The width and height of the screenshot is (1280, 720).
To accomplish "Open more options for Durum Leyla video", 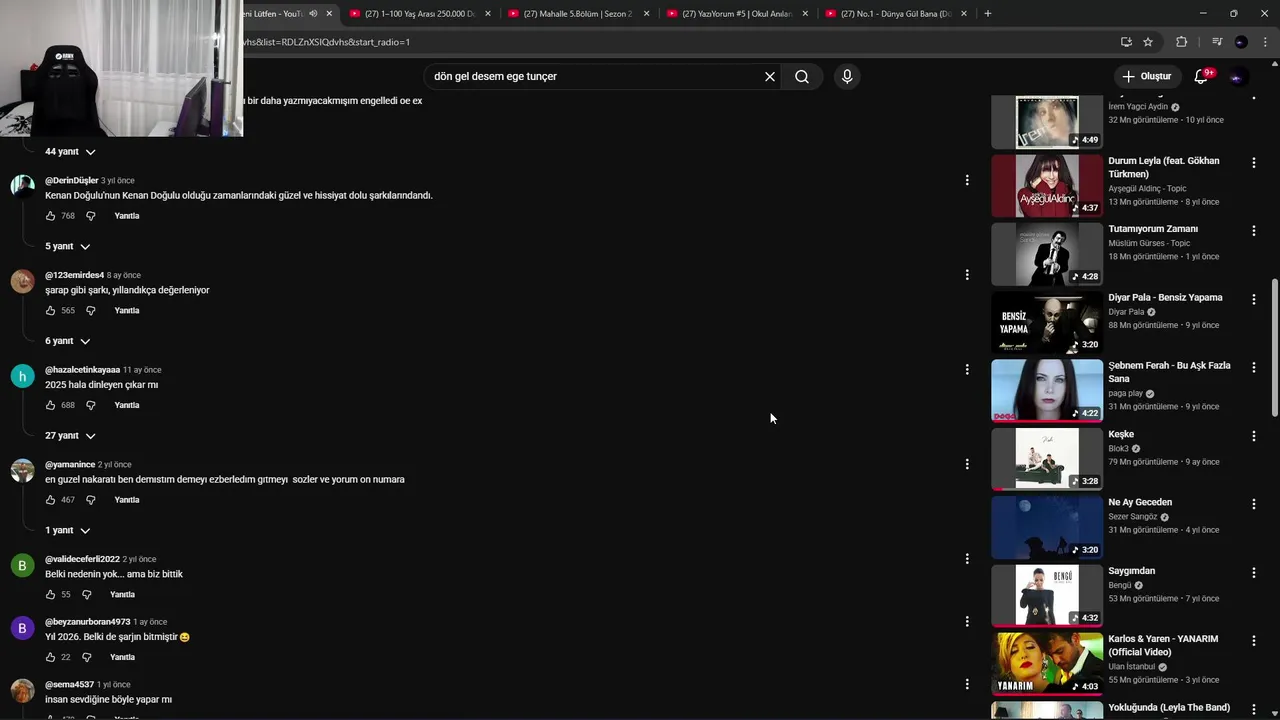I will (1253, 162).
